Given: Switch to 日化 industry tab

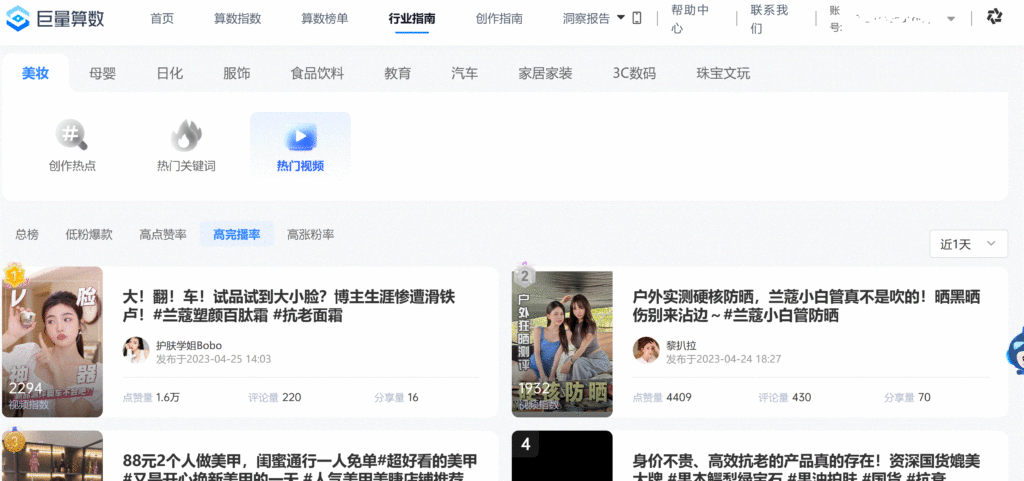Looking at the screenshot, I should tap(170, 74).
